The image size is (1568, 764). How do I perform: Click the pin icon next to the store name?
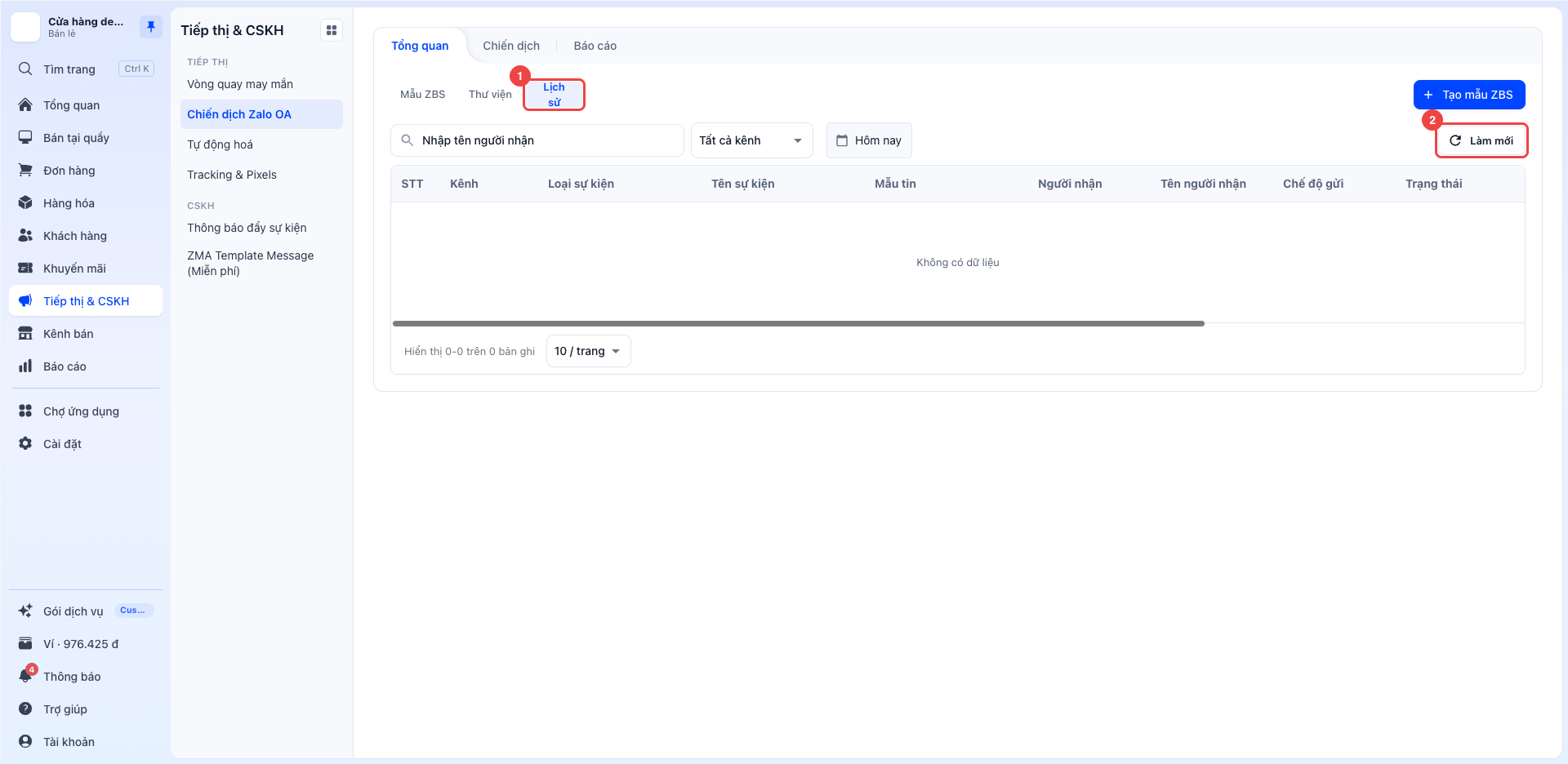(x=150, y=27)
